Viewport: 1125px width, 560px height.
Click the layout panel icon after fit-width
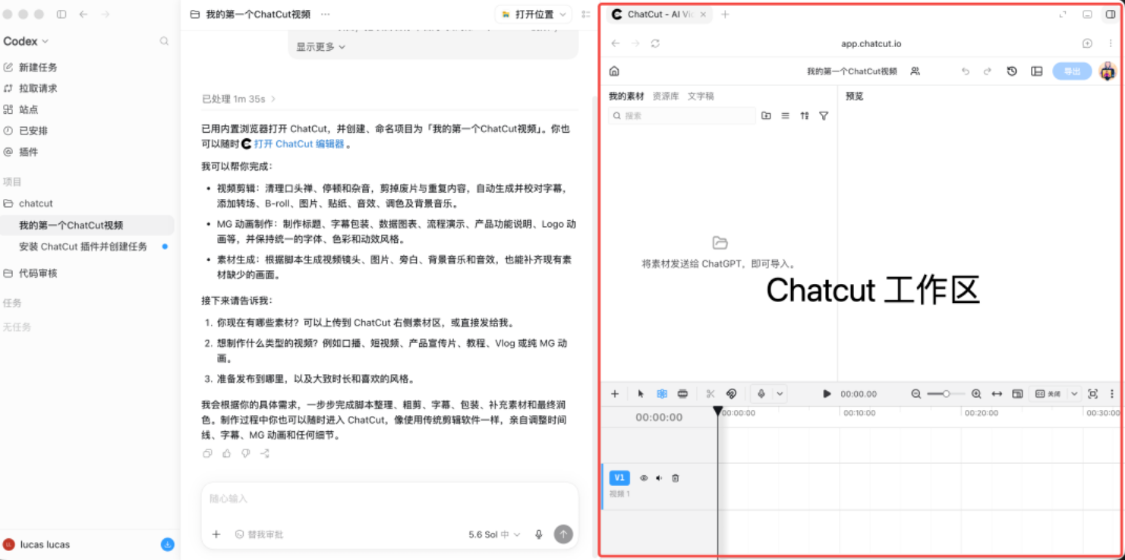point(1017,394)
